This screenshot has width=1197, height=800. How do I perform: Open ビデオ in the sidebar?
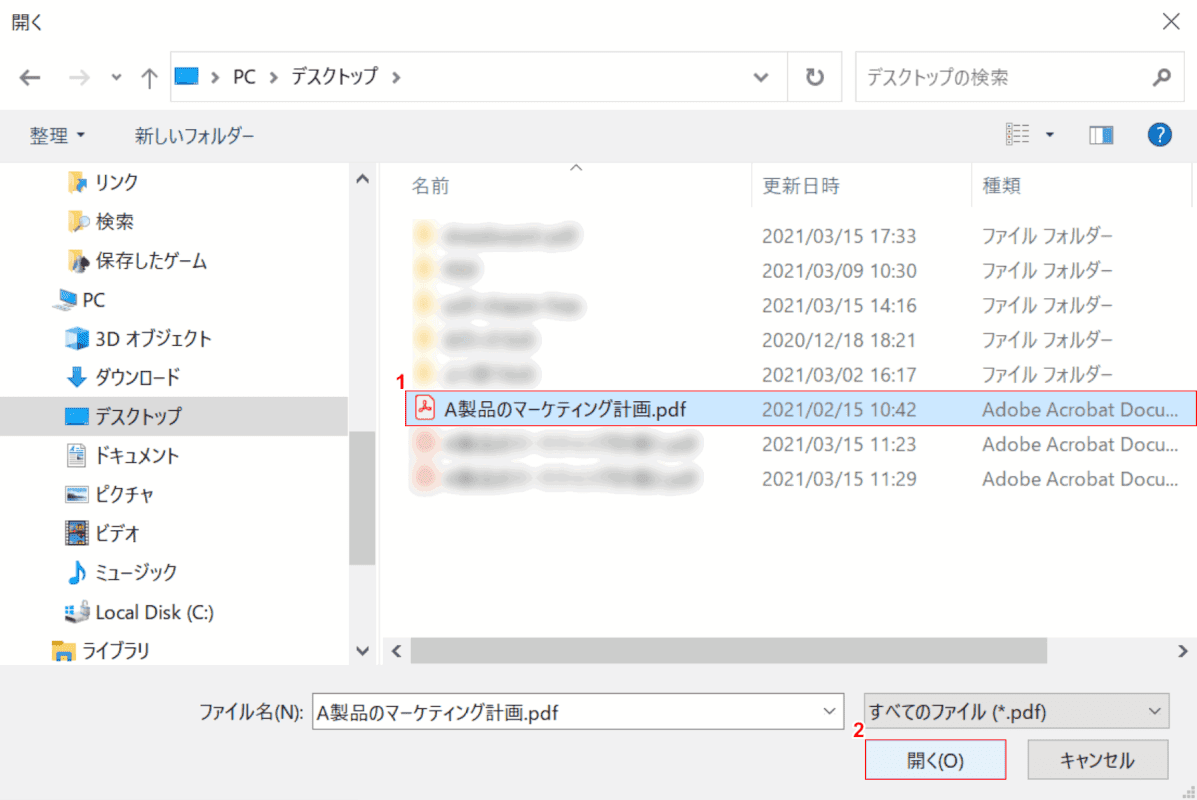pyautogui.click(x=103, y=533)
